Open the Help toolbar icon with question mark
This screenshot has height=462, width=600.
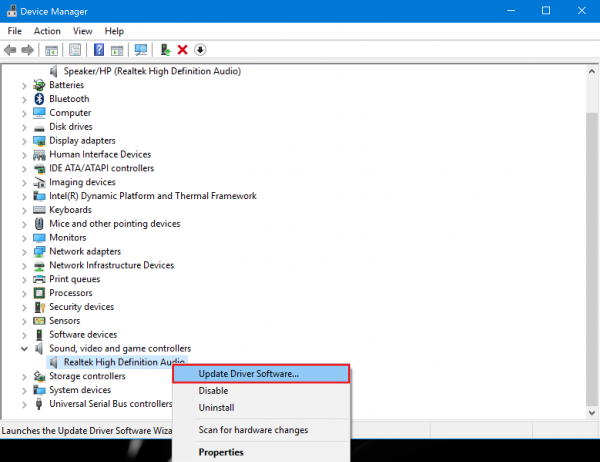point(99,50)
